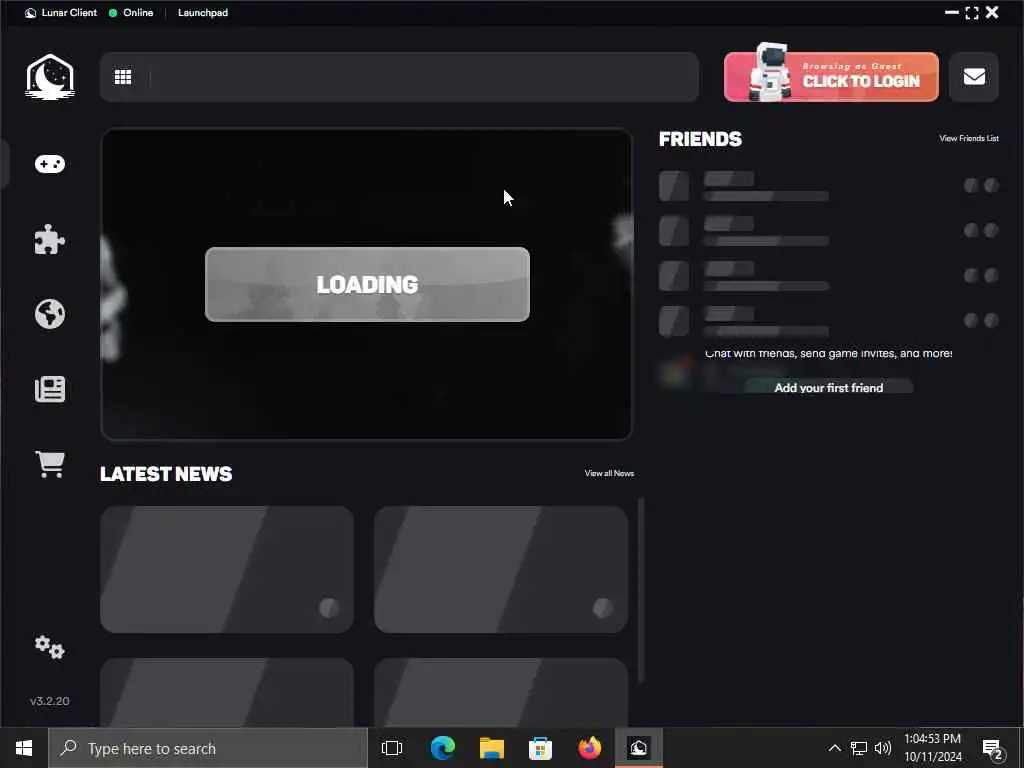Open Task View in the taskbar
Image resolution: width=1024 pixels, height=768 pixels.
392,748
